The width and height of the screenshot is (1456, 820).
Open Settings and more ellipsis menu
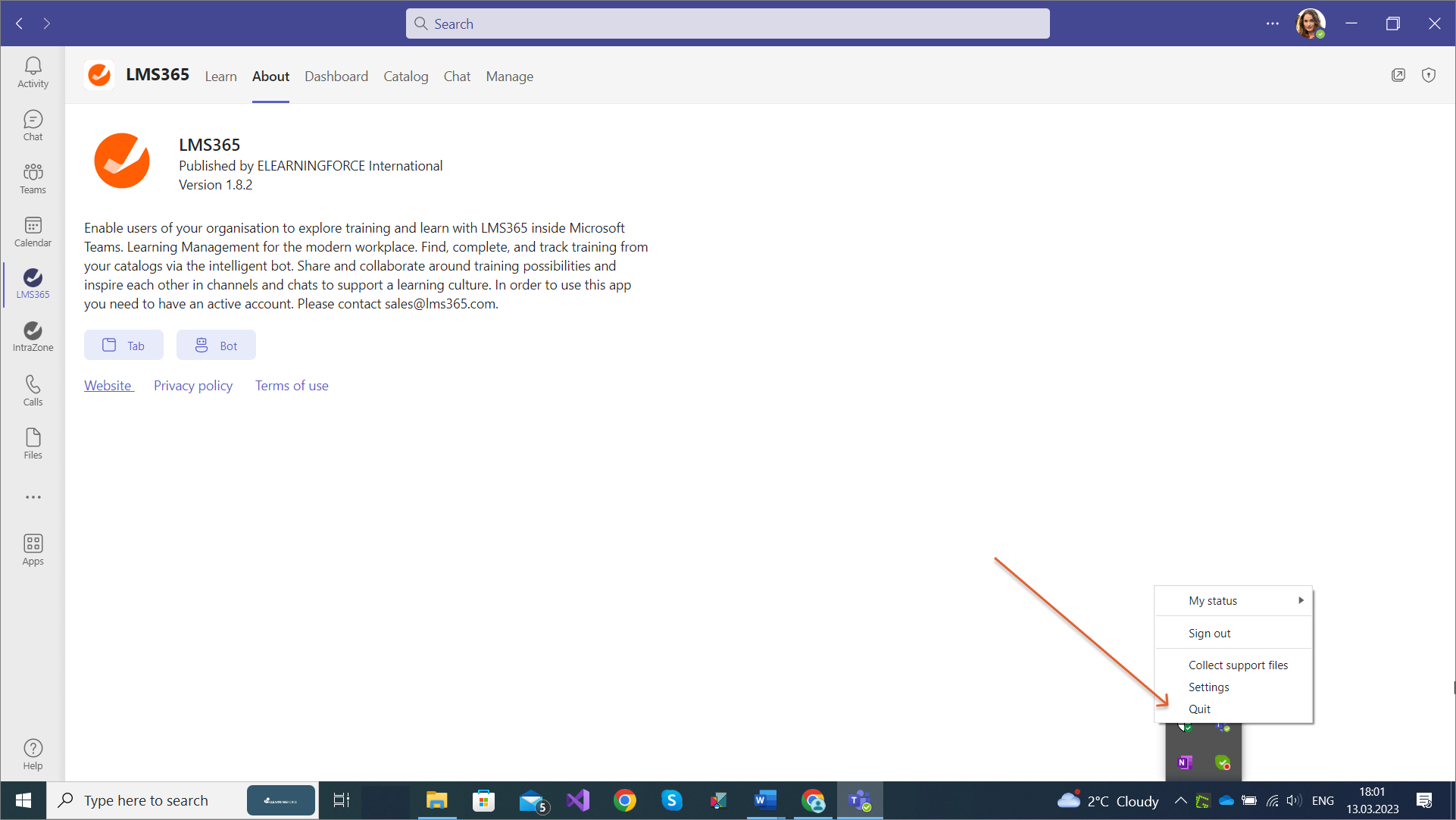pos(1272,23)
